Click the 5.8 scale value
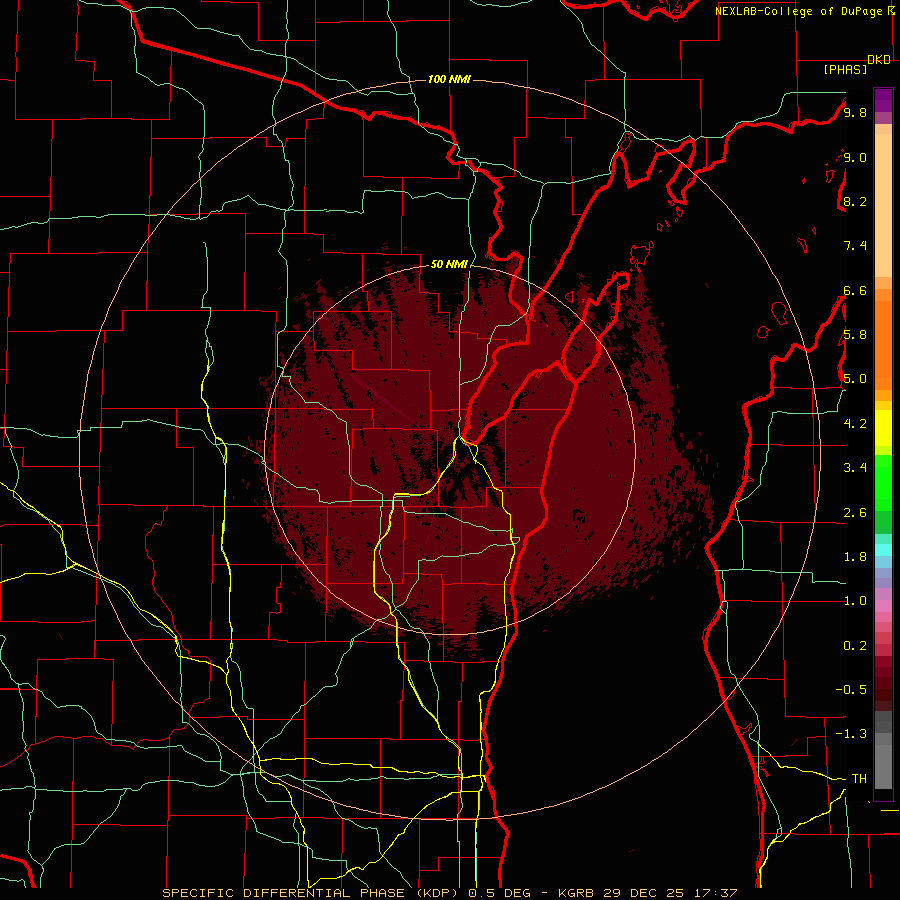 pyautogui.click(x=855, y=334)
